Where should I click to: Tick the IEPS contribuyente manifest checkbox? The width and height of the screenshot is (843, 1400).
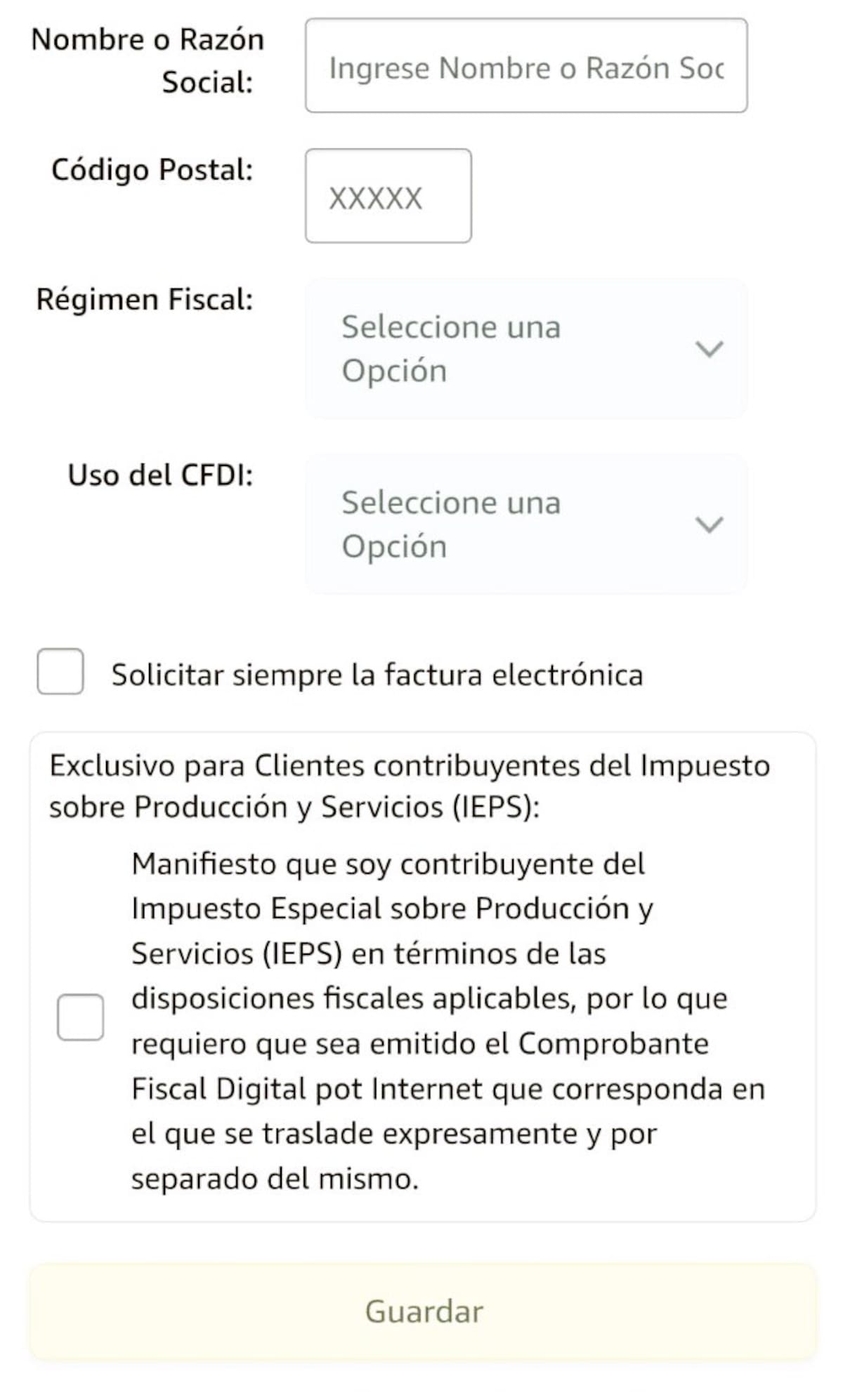point(80,1017)
